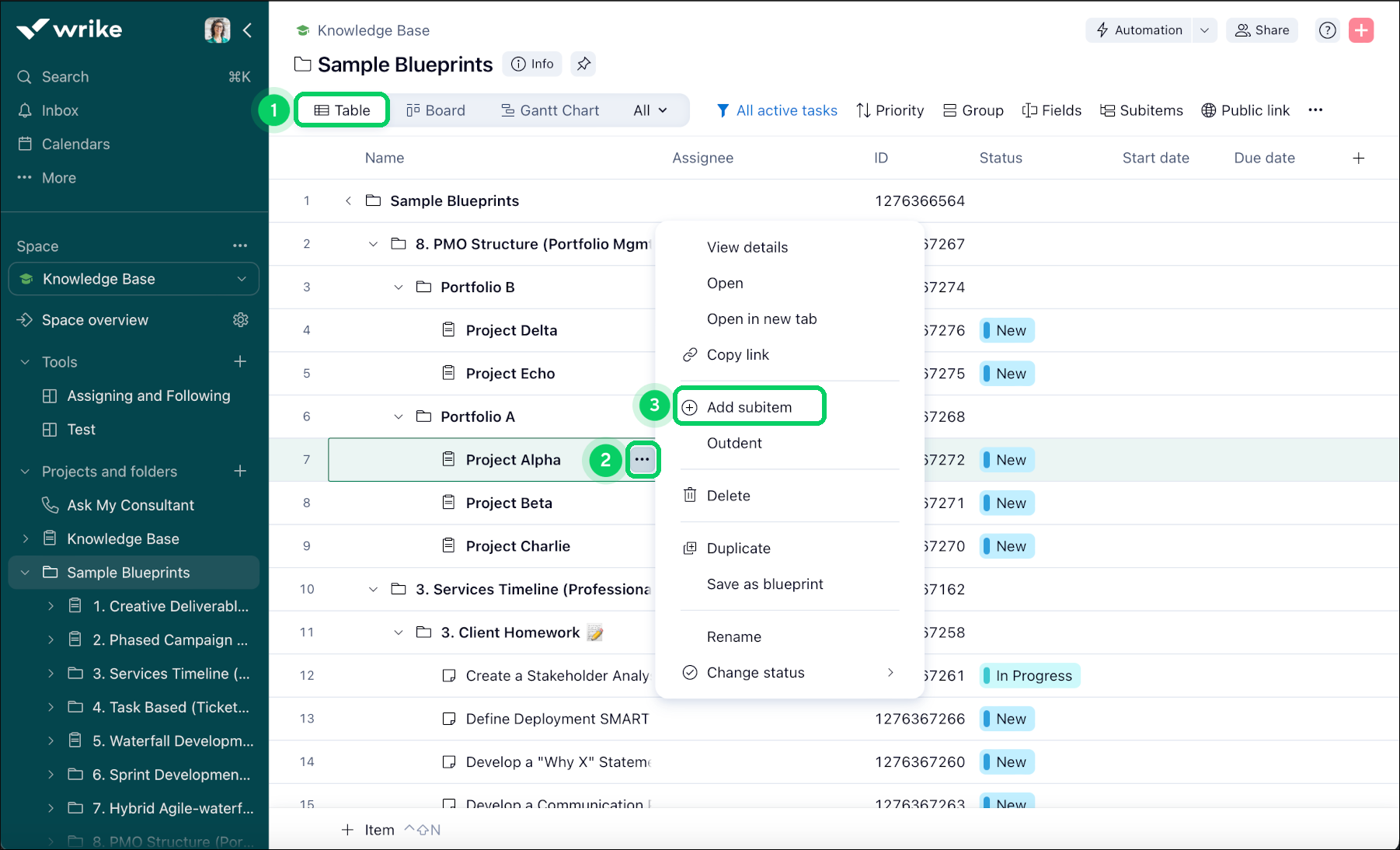The width and height of the screenshot is (1400, 850).
Task: Collapse the Portfolio A folder row
Action: tap(399, 417)
